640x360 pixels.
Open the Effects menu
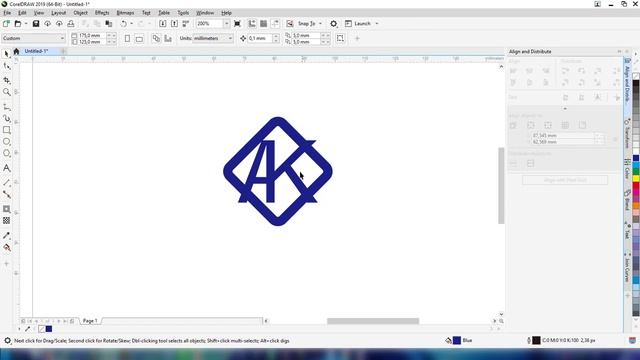pos(102,13)
